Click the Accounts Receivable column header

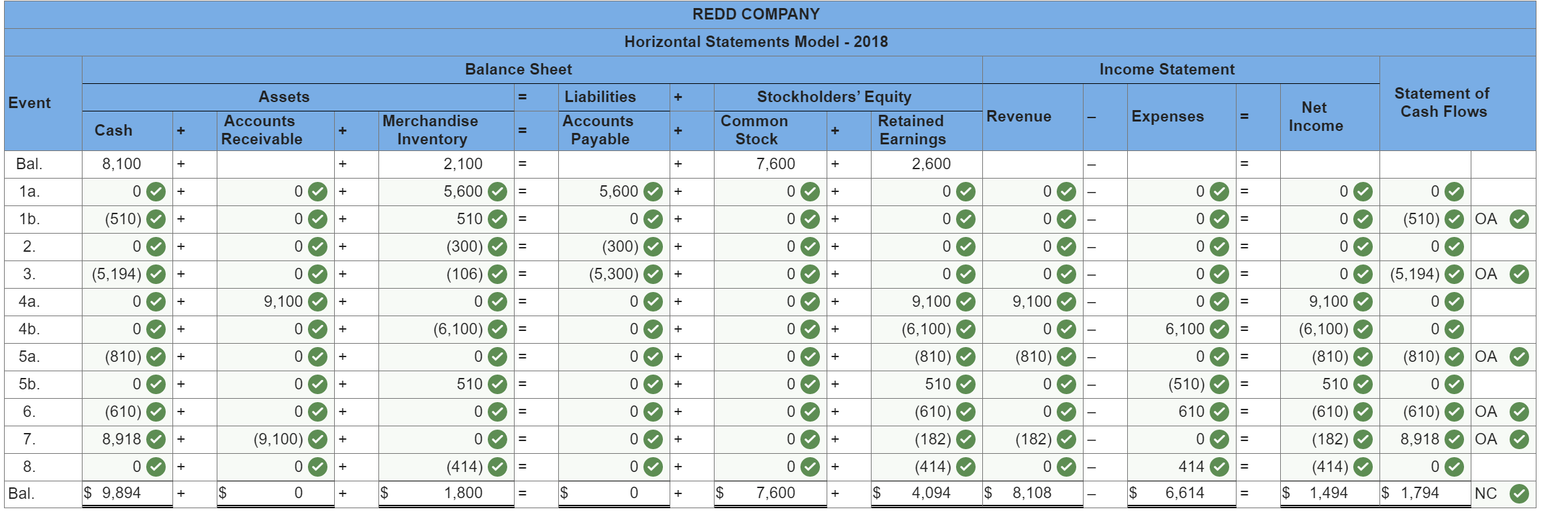point(261,130)
